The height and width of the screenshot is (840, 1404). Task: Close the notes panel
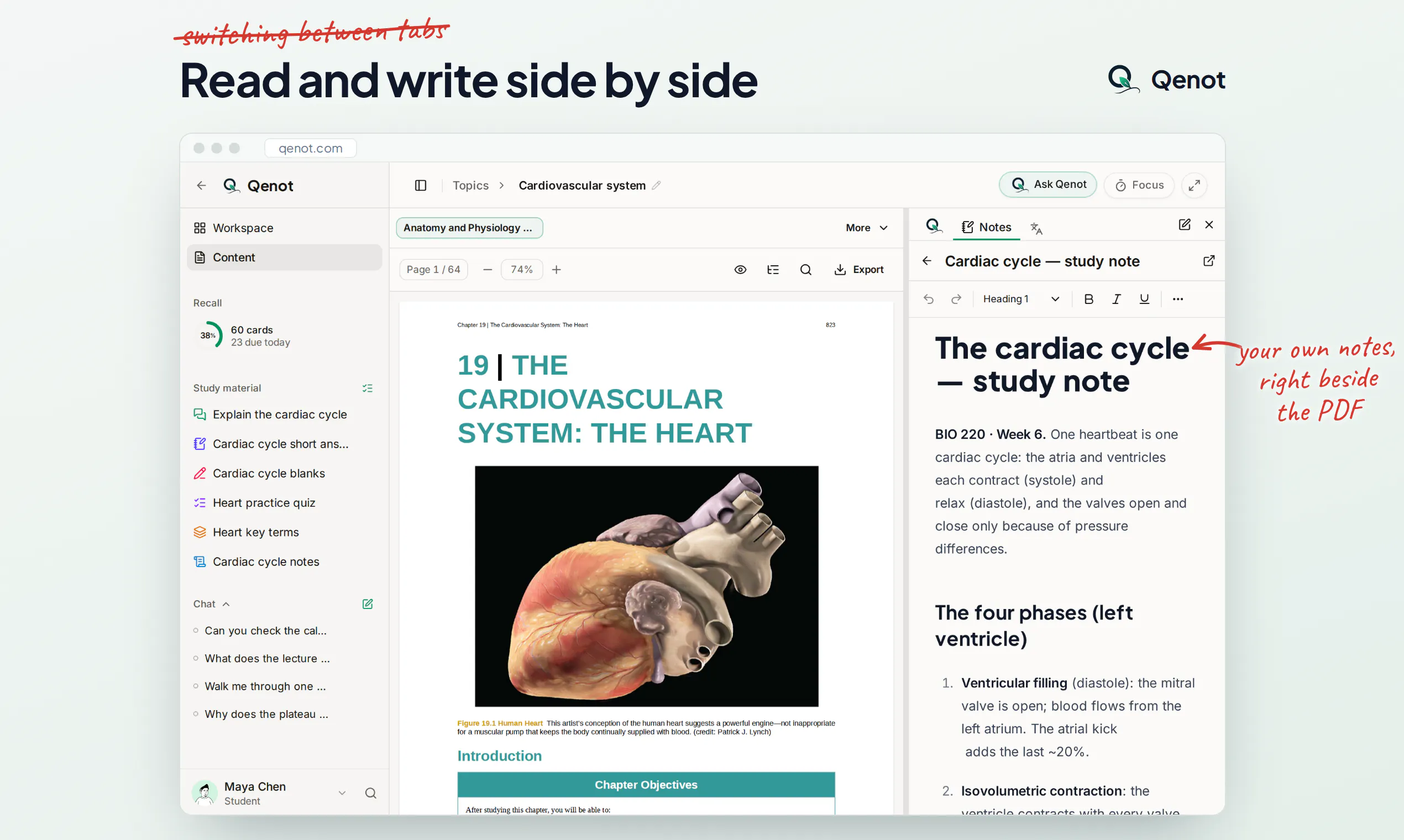pos(1209,225)
